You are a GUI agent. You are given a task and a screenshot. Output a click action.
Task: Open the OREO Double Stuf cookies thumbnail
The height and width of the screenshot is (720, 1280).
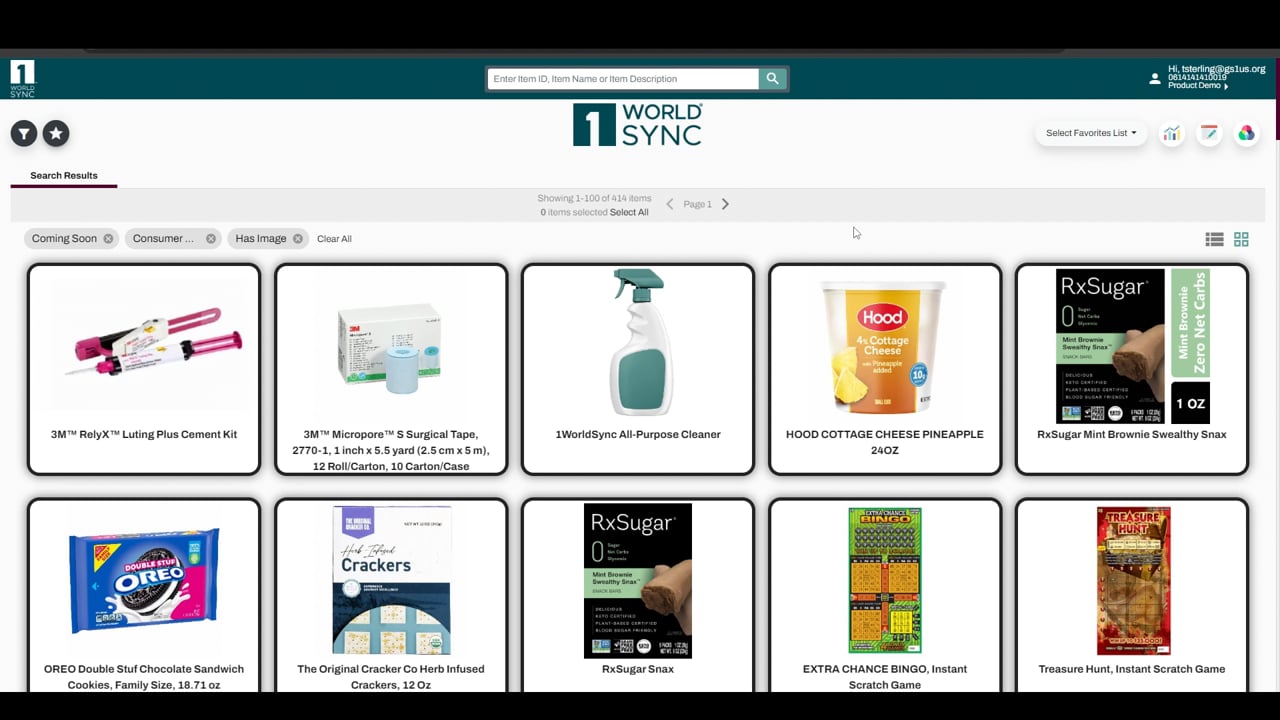(144, 581)
